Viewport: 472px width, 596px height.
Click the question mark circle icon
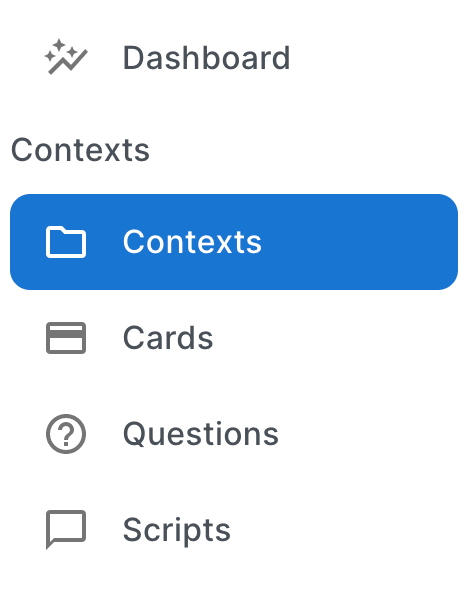point(66,434)
